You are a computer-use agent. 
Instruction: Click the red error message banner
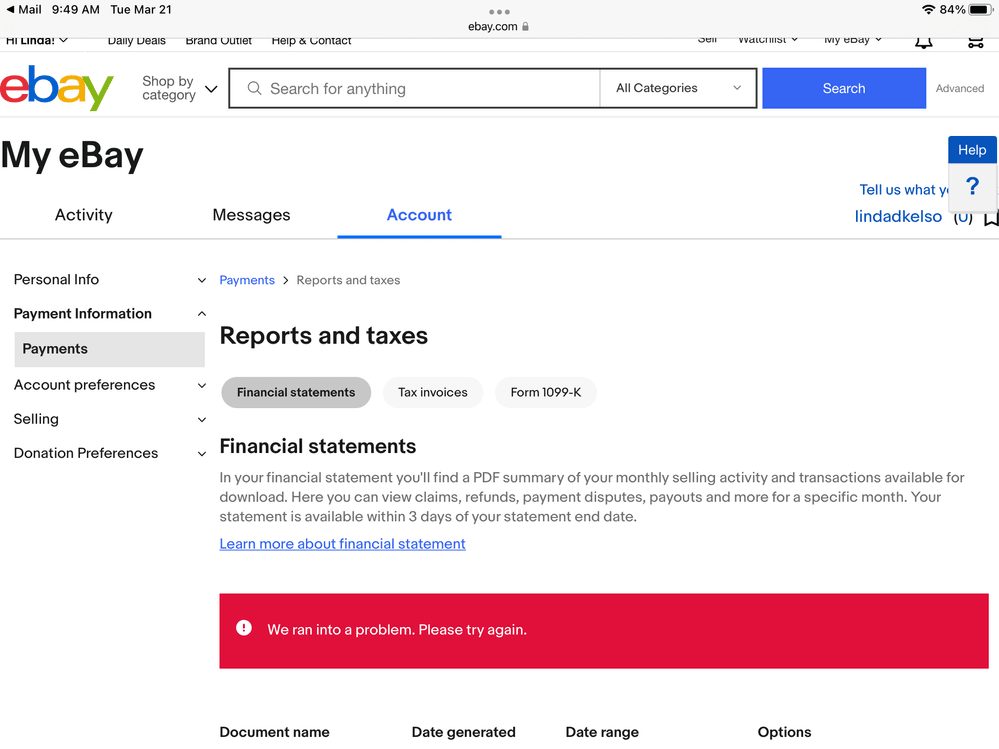tap(603, 631)
